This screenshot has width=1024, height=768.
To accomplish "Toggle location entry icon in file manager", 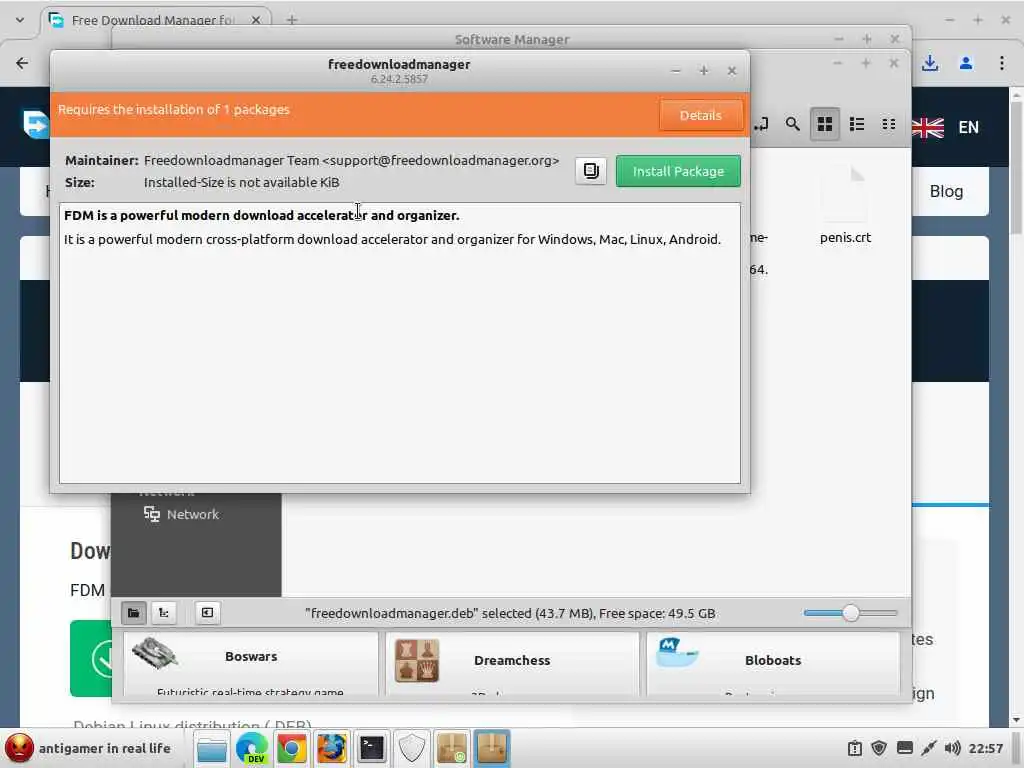I will coord(761,124).
